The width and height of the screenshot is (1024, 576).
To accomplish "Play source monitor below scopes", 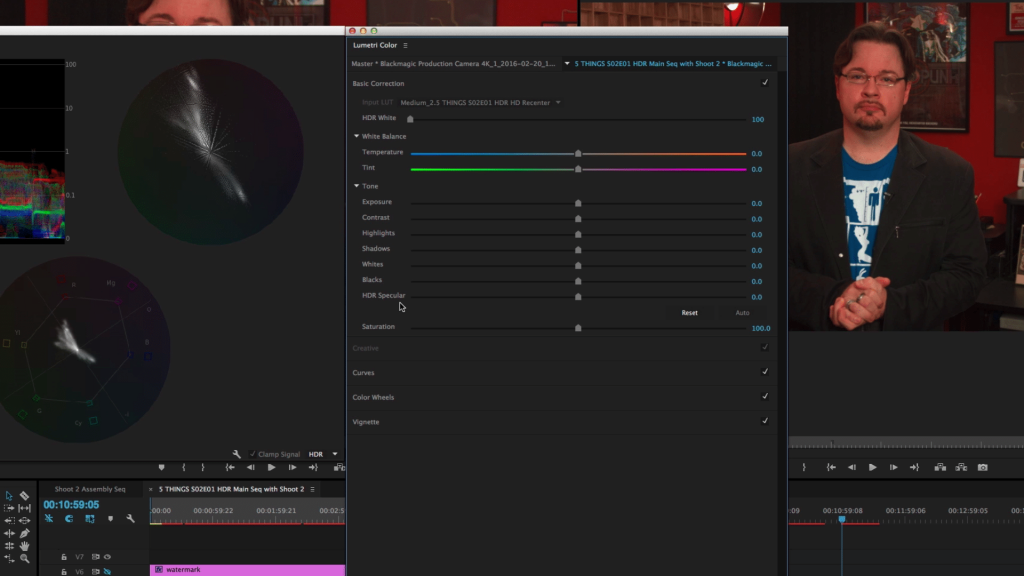I will [271, 468].
